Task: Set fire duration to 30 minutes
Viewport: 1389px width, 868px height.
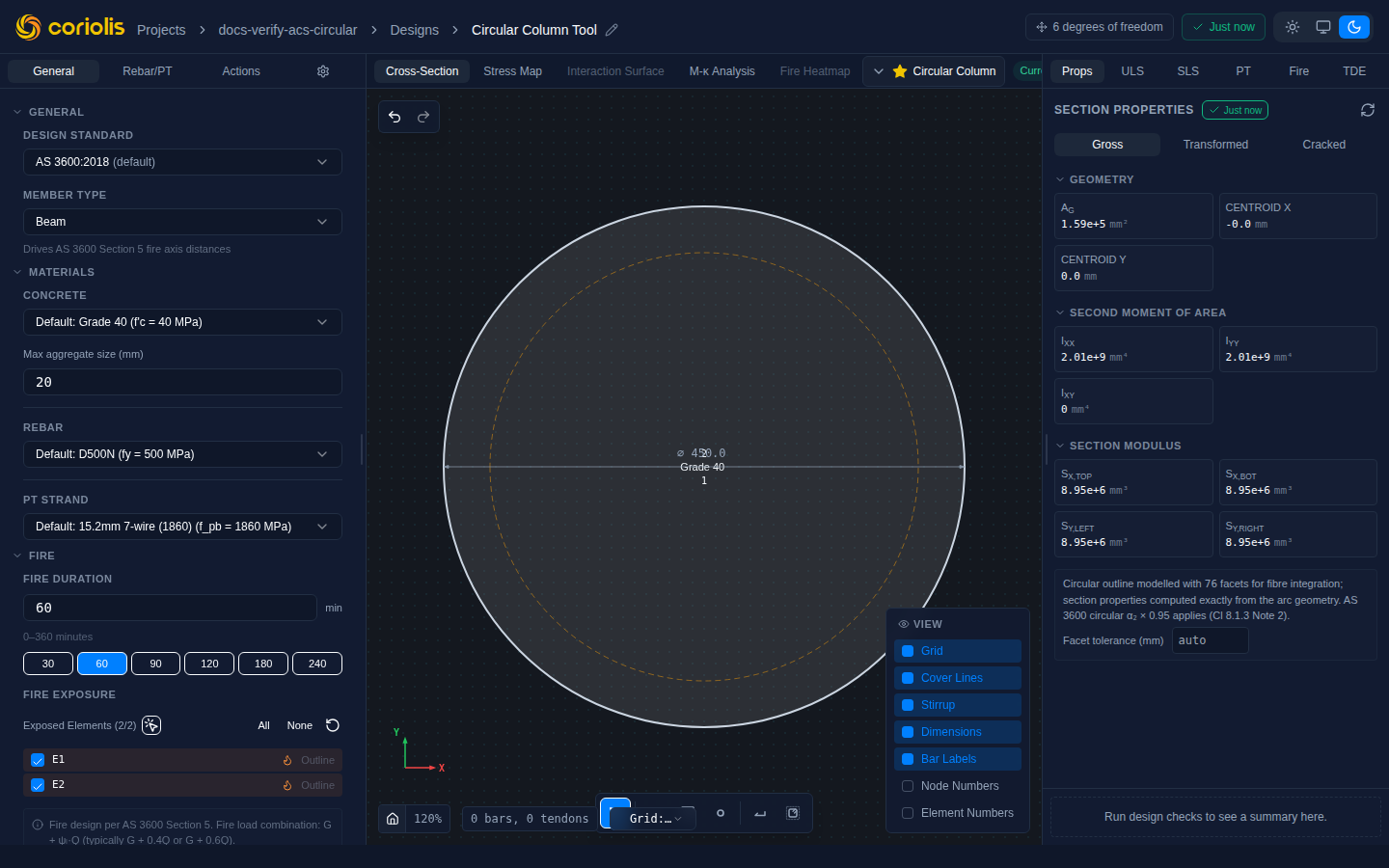Action: (x=48, y=664)
